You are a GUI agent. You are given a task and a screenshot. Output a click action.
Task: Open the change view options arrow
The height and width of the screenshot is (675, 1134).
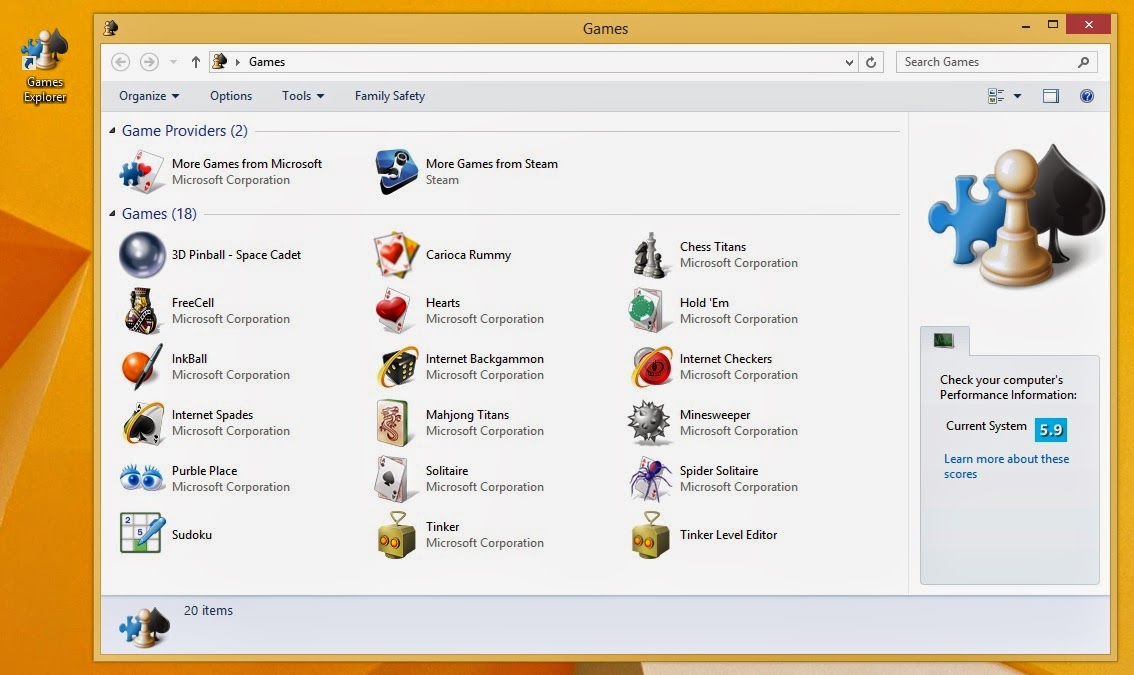tap(1018, 96)
